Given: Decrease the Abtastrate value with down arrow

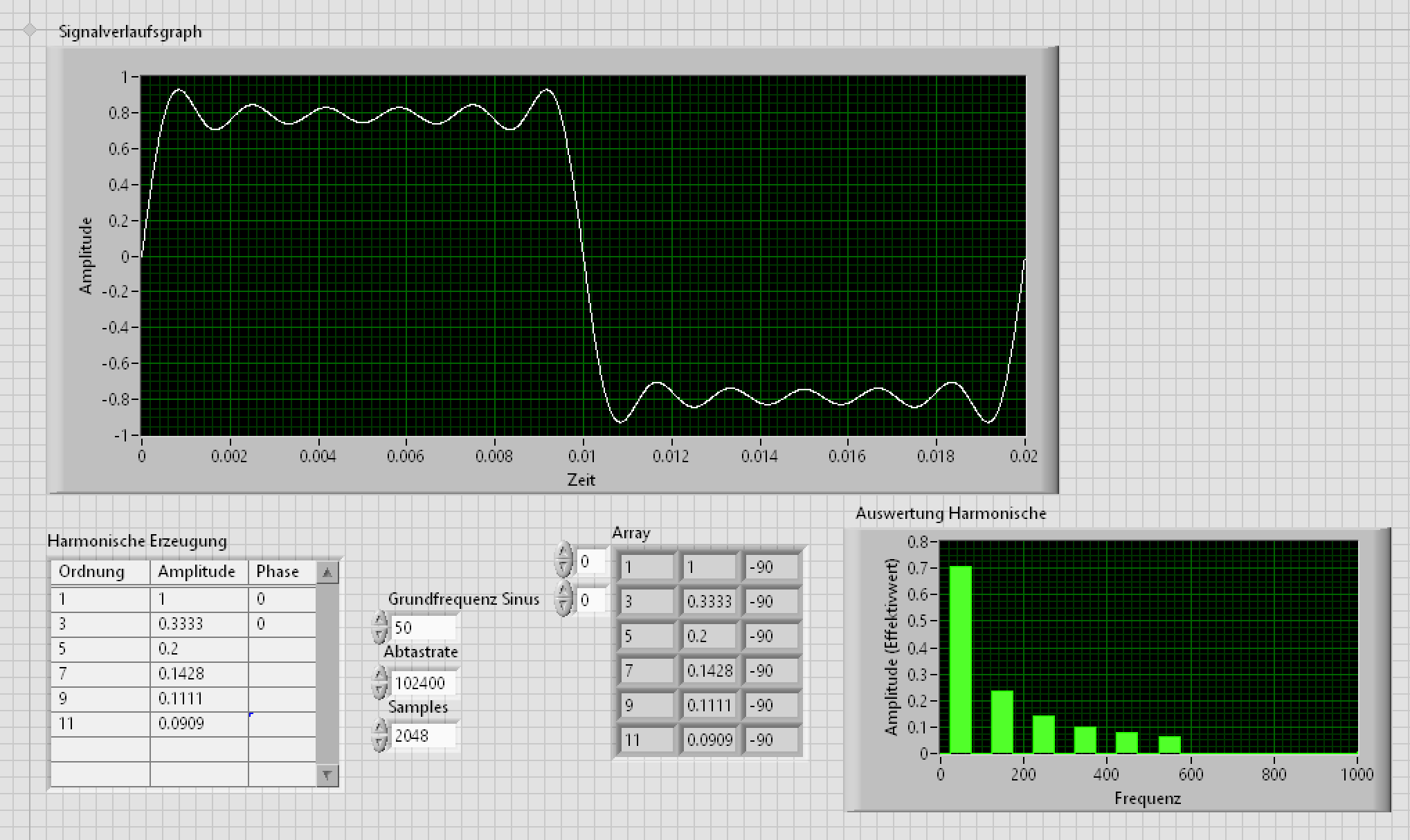Looking at the screenshot, I should [379, 690].
